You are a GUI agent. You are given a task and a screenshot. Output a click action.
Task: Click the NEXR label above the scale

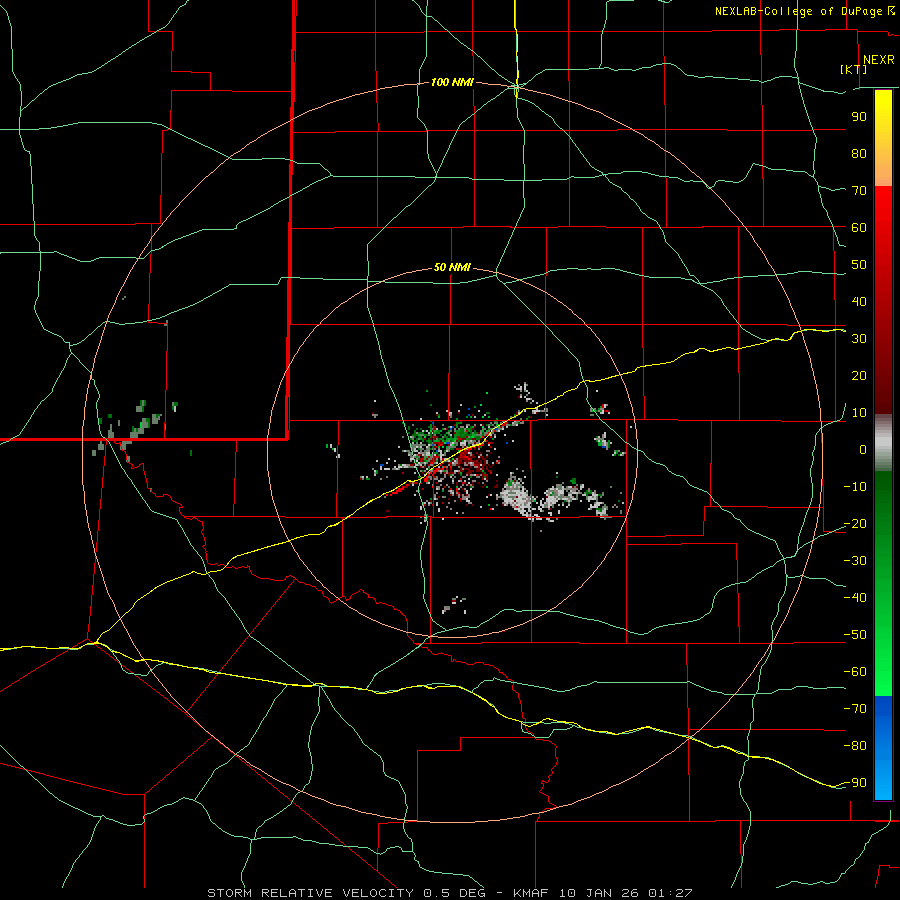coord(879,60)
